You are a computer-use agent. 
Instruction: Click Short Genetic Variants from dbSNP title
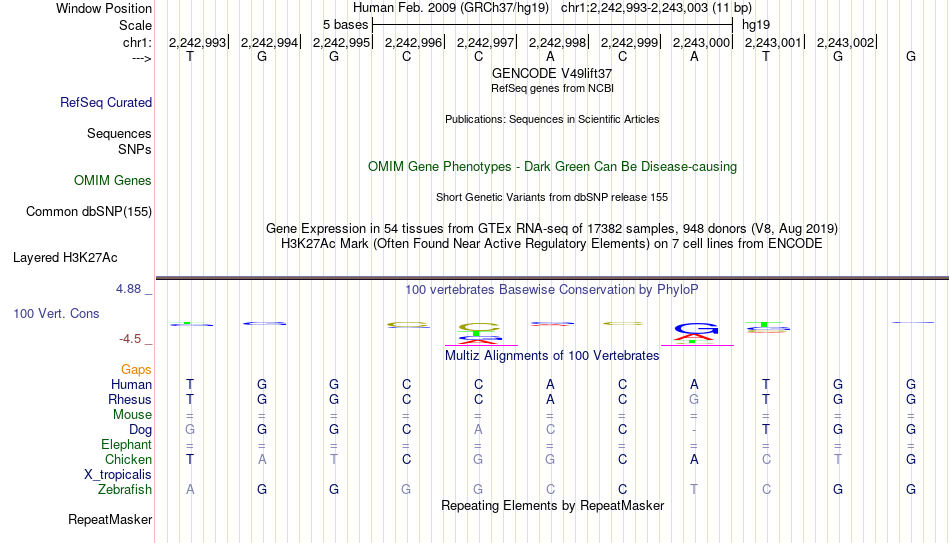click(x=552, y=198)
